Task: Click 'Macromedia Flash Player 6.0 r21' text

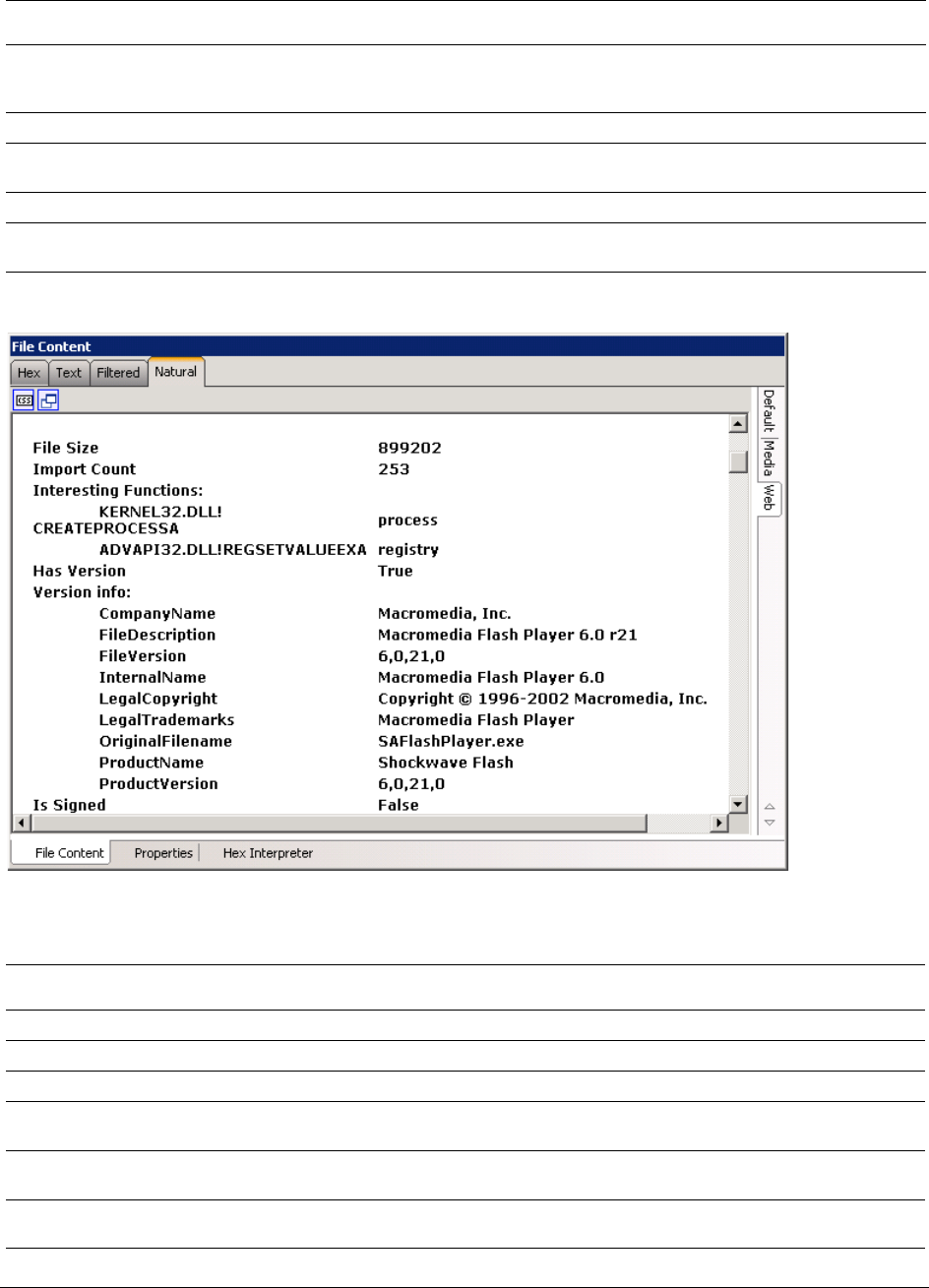Action: [508, 635]
